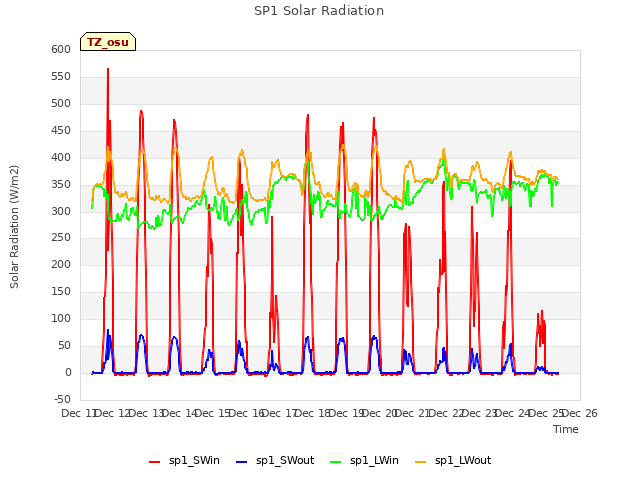Click the 600 y-axis tick label
This screenshot has height=480, width=640.
[61, 49]
